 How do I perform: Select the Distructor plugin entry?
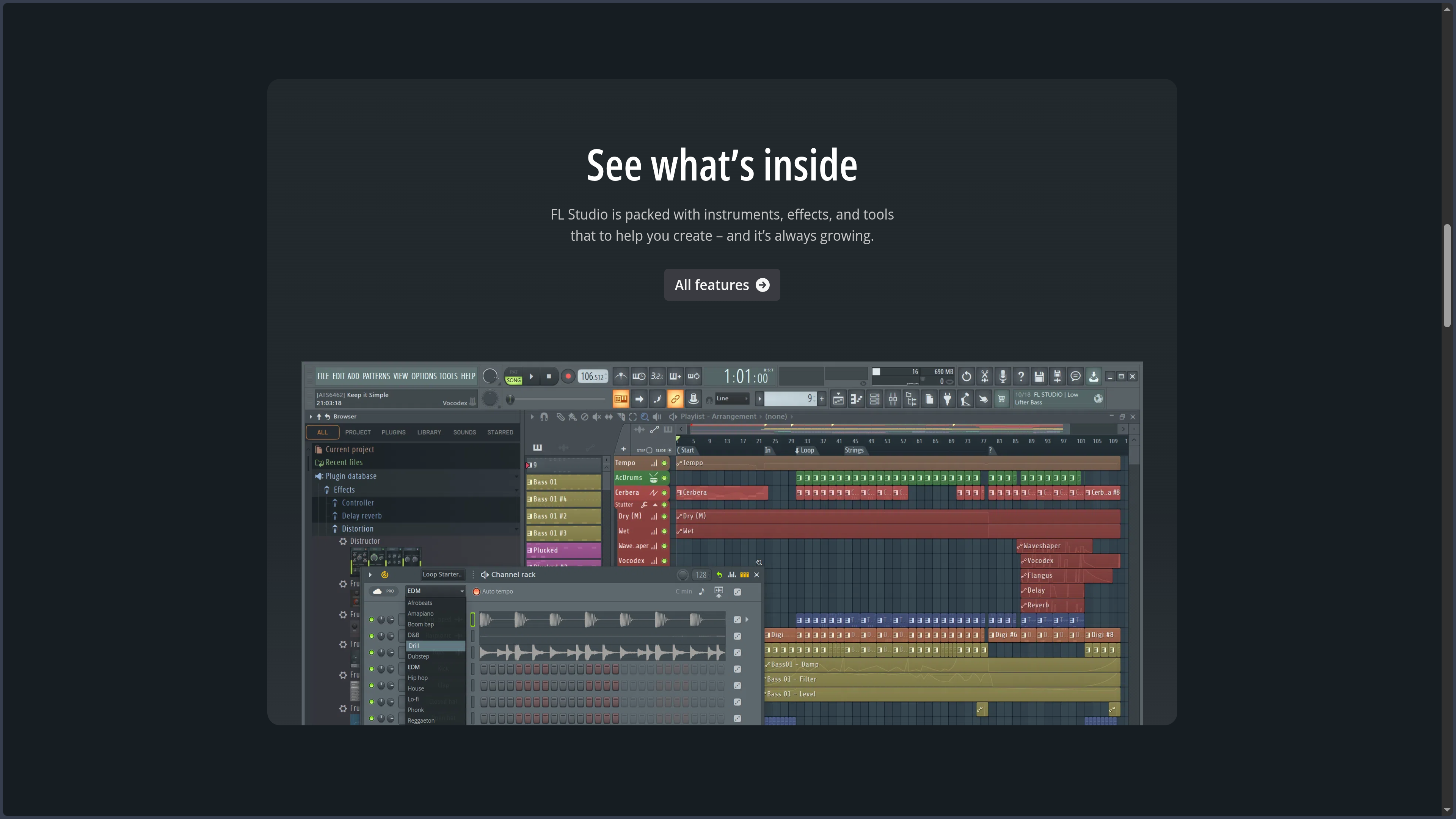(x=364, y=541)
